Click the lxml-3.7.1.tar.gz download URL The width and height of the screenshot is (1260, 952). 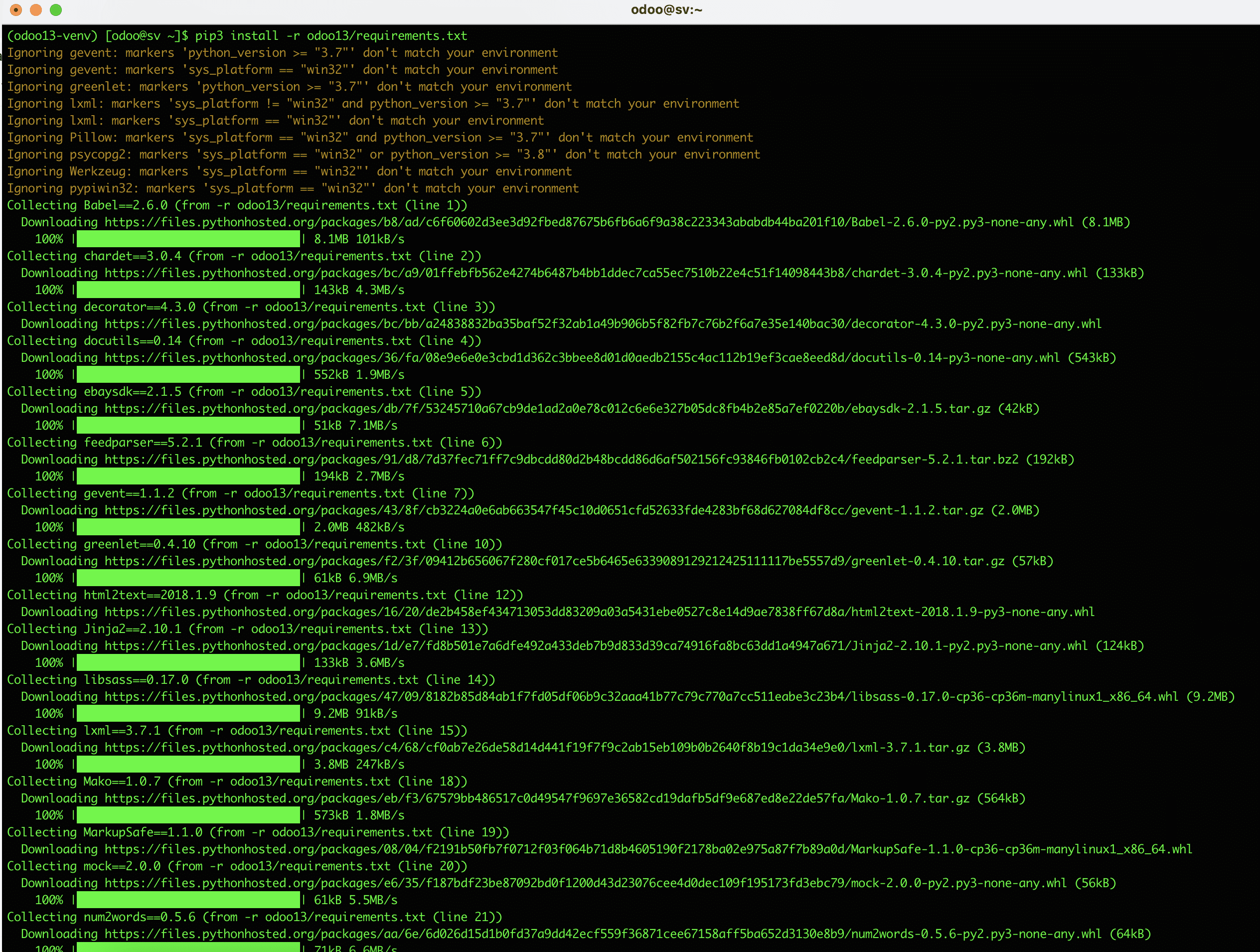(x=537, y=748)
